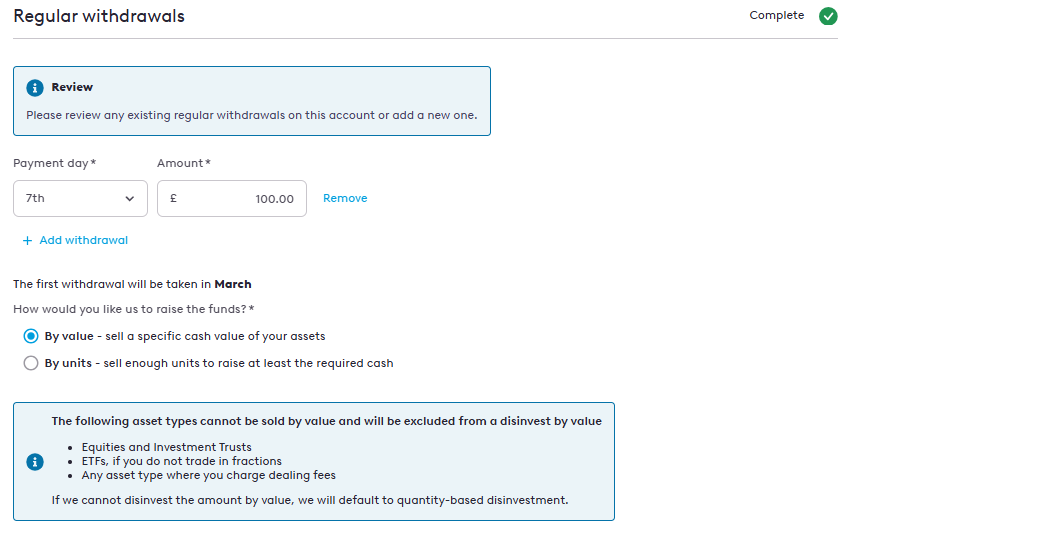The width and height of the screenshot is (1059, 554).
Task: Click the info icon in asset types notice
Action: 35,461
